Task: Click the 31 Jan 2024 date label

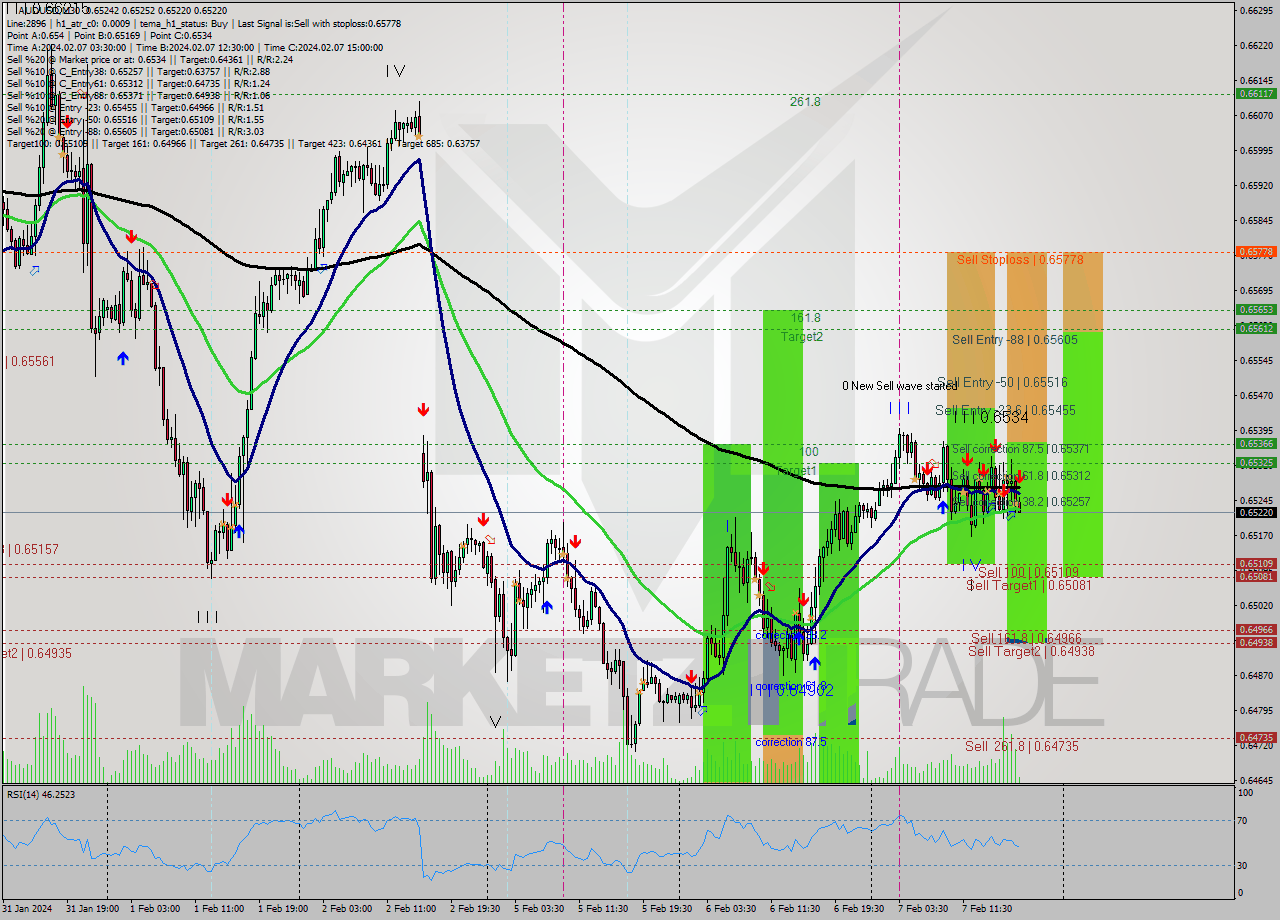Action: (26, 909)
